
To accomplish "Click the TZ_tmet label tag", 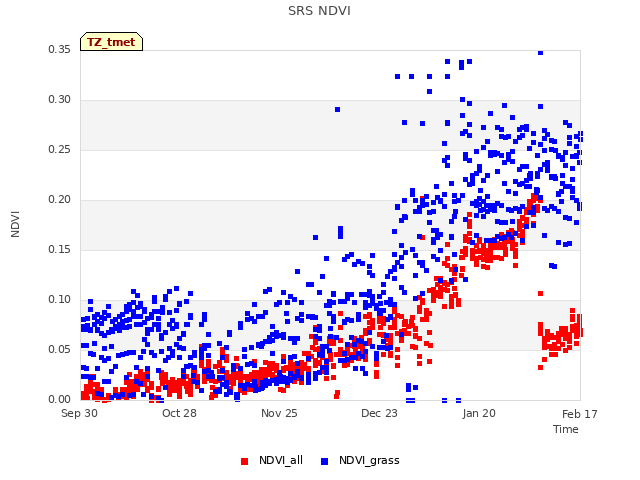I will click(111, 42).
